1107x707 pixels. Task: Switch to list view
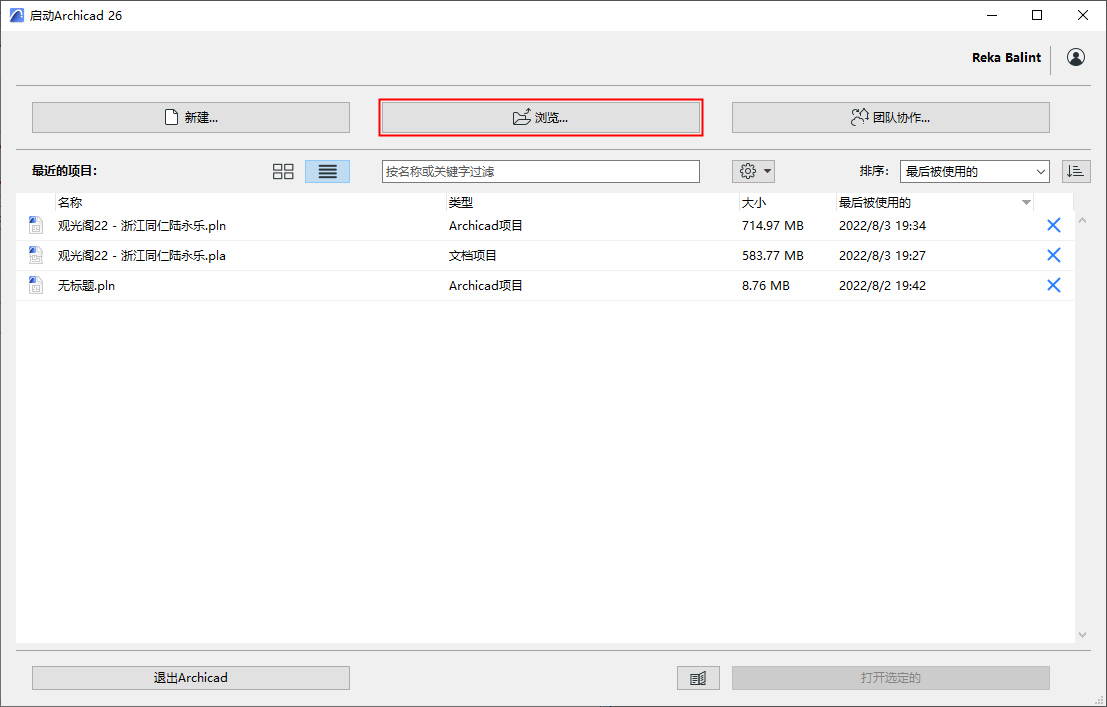point(328,172)
